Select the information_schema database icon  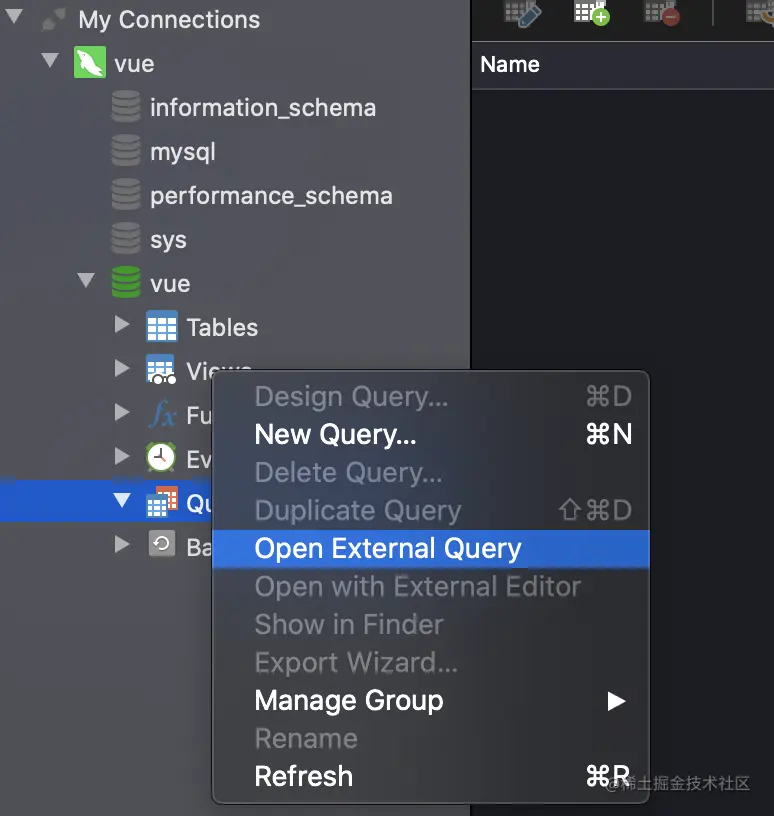pyautogui.click(x=126, y=107)
